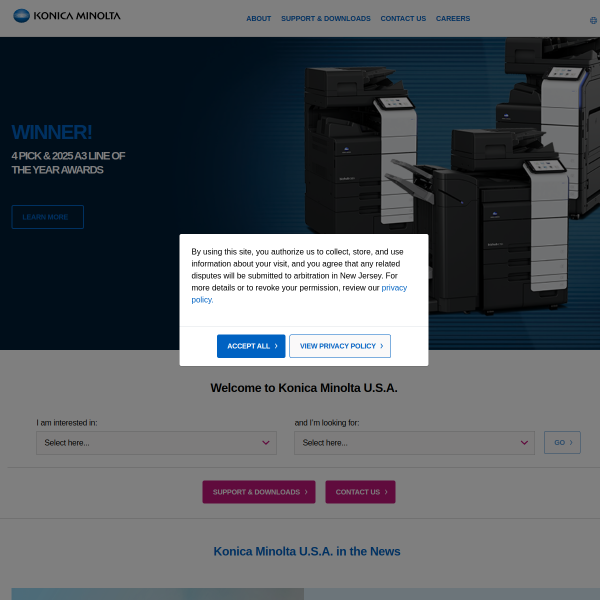Click the '4 PICK & 2025 A3 LINE OF THE YEAR AWARDS' text

point(68,163)
